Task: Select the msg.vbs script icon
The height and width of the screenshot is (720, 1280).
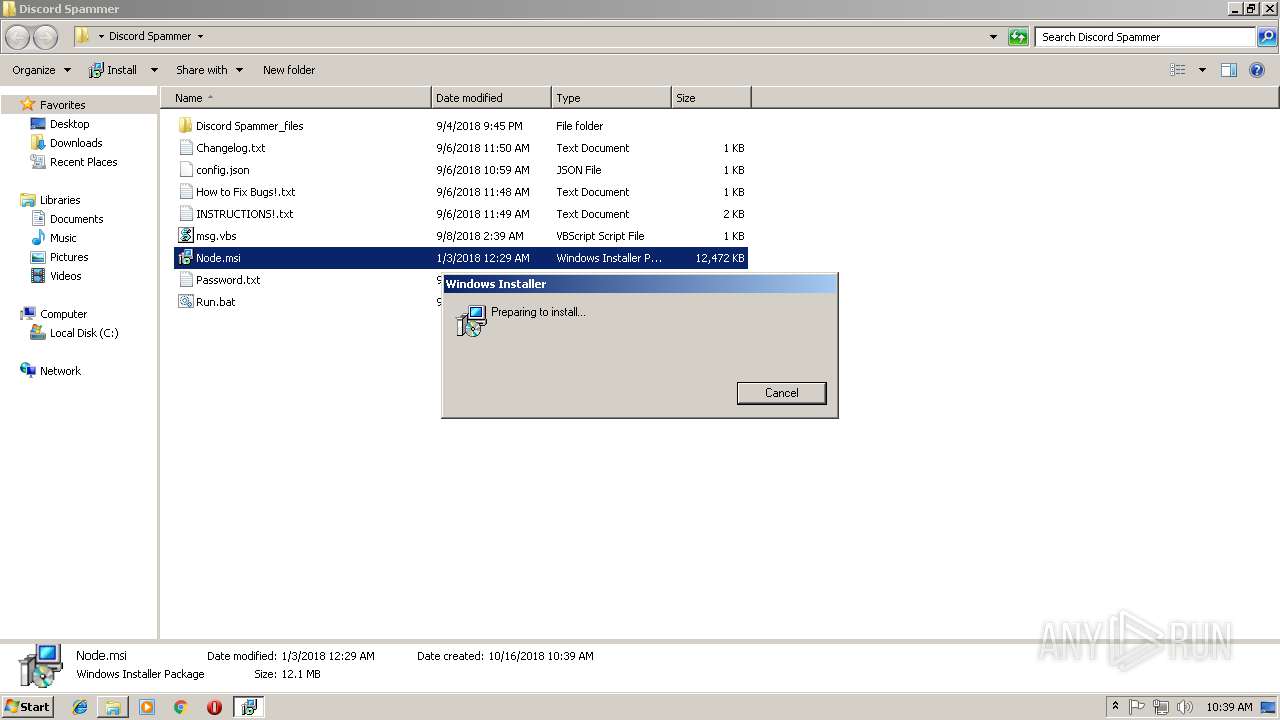Action: 185,236
